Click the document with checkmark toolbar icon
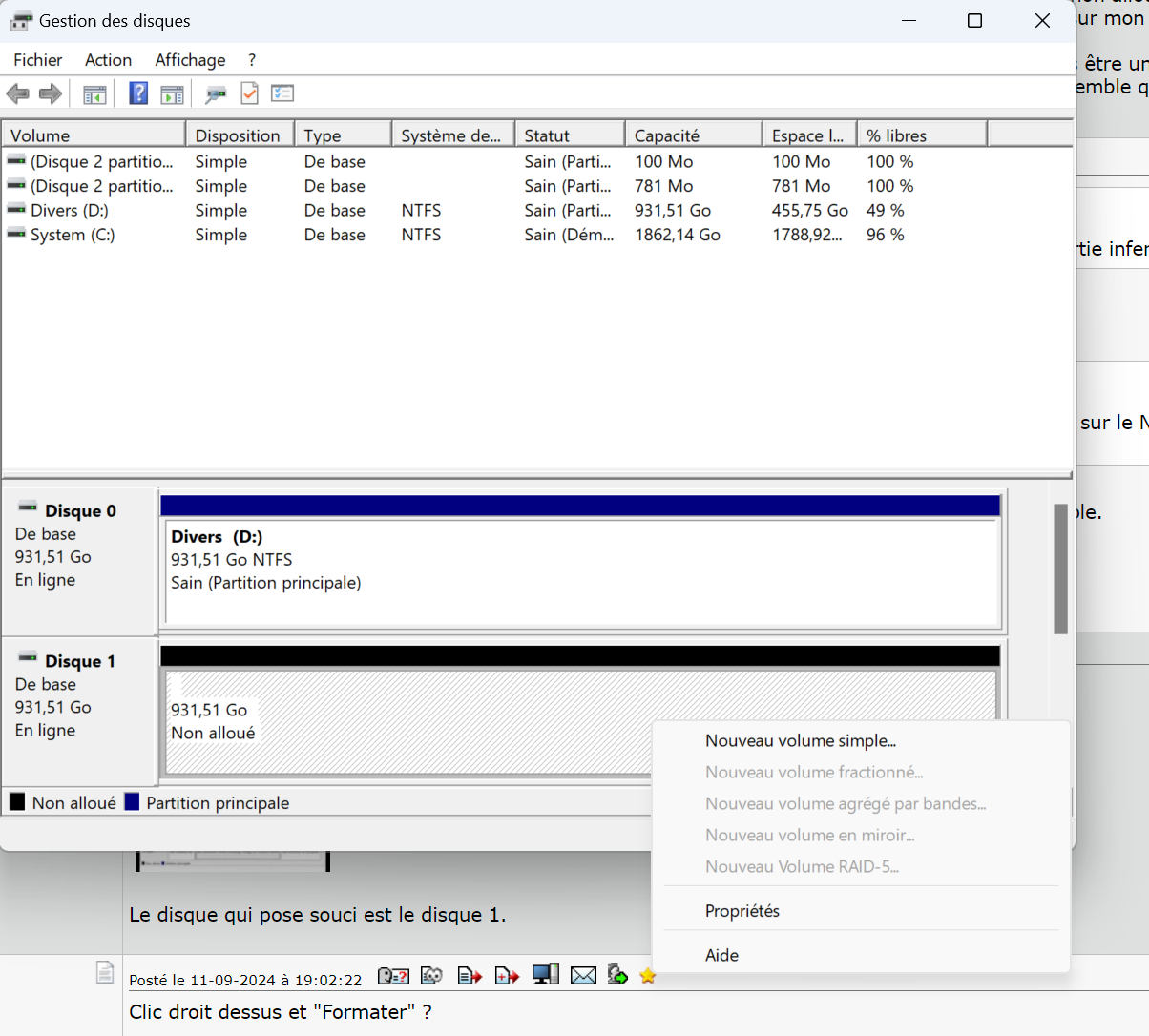Image resolution: width=1149 pixels, height=1036 pixels. pos(249,93)
